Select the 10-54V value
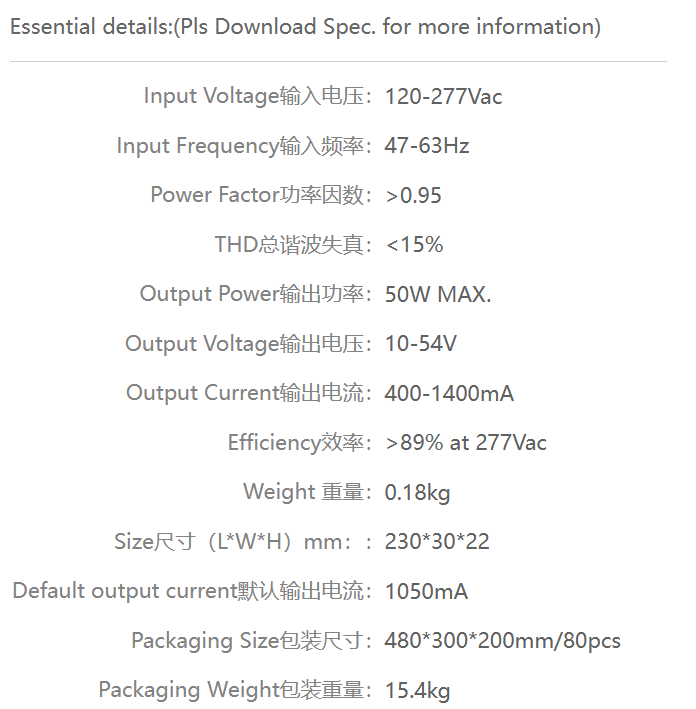The height and width of the screenshot is (709, 696). coord(421,344)
